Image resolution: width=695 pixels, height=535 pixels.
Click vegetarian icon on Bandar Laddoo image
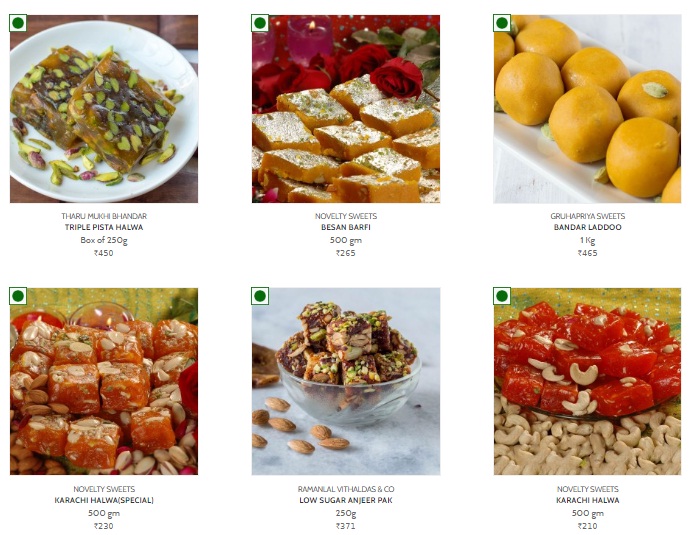pyautogui.click(x=502, y=23)
